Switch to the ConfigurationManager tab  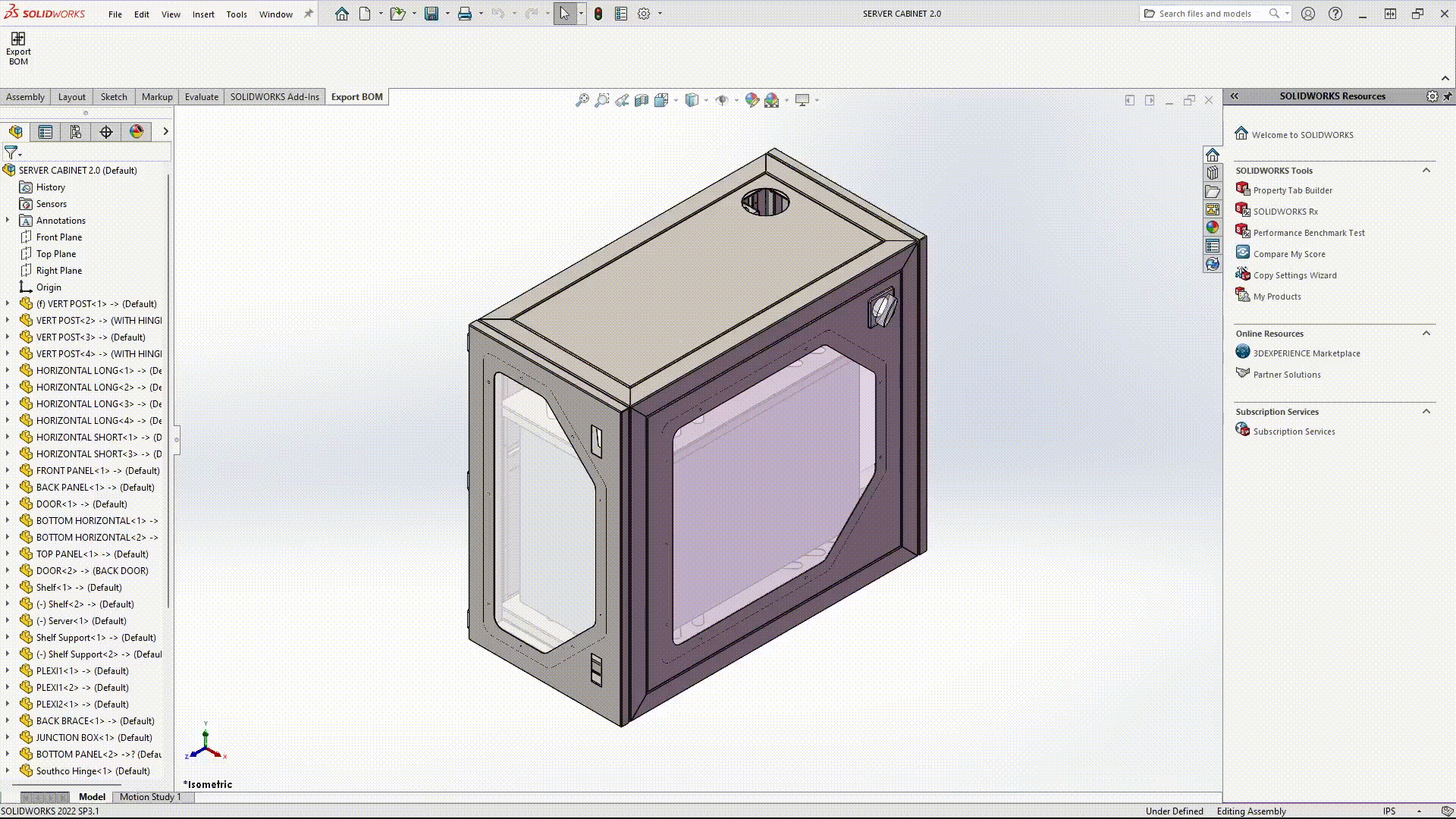(75, 132)
